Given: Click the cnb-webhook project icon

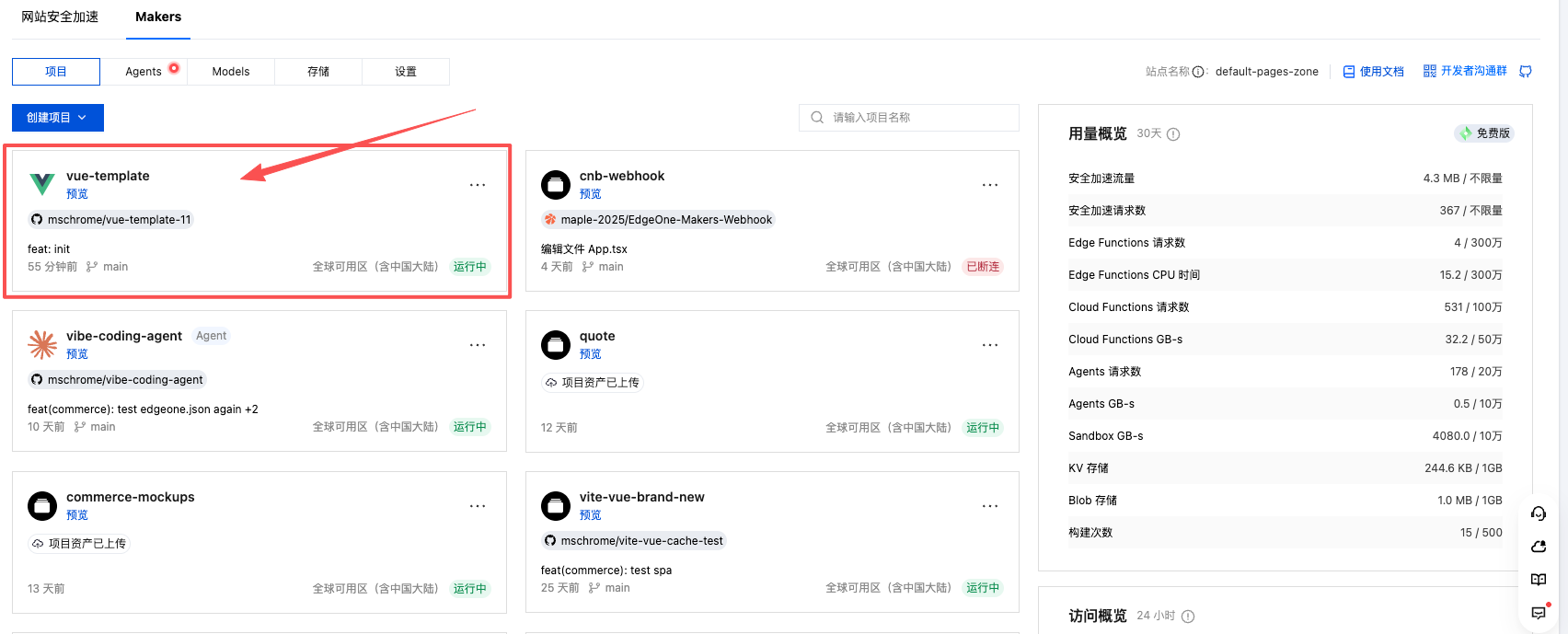Looking at the screenshot, I should point(556,185).
